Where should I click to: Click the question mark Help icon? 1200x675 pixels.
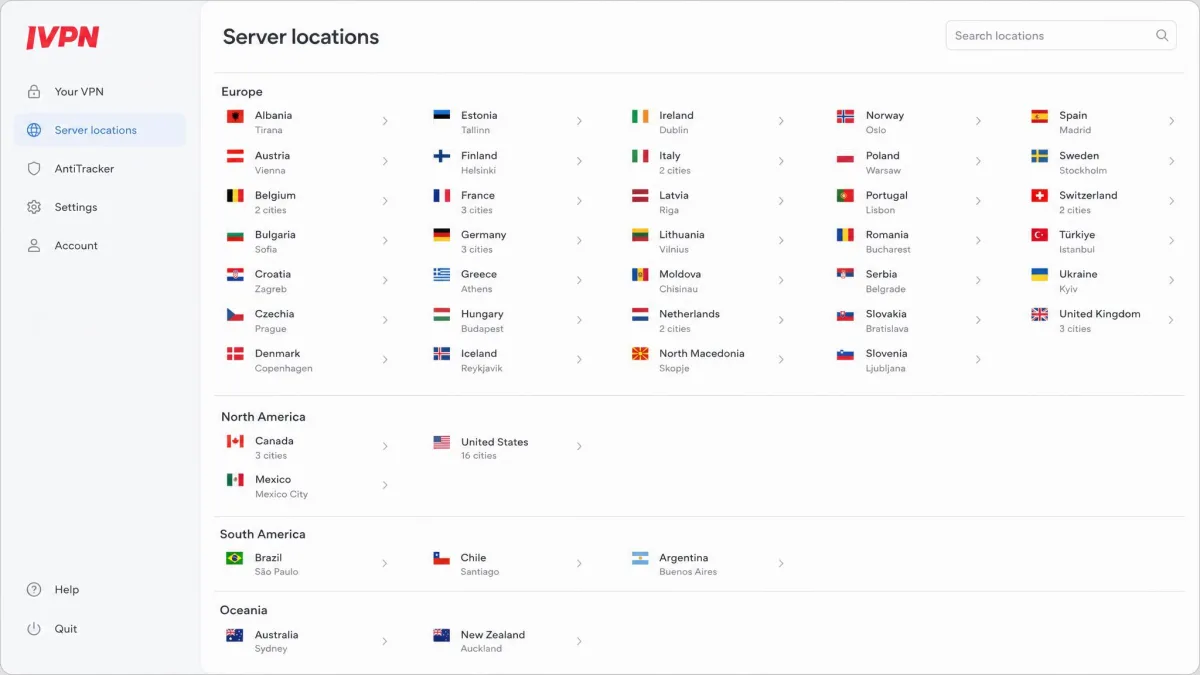coord(34,590)
